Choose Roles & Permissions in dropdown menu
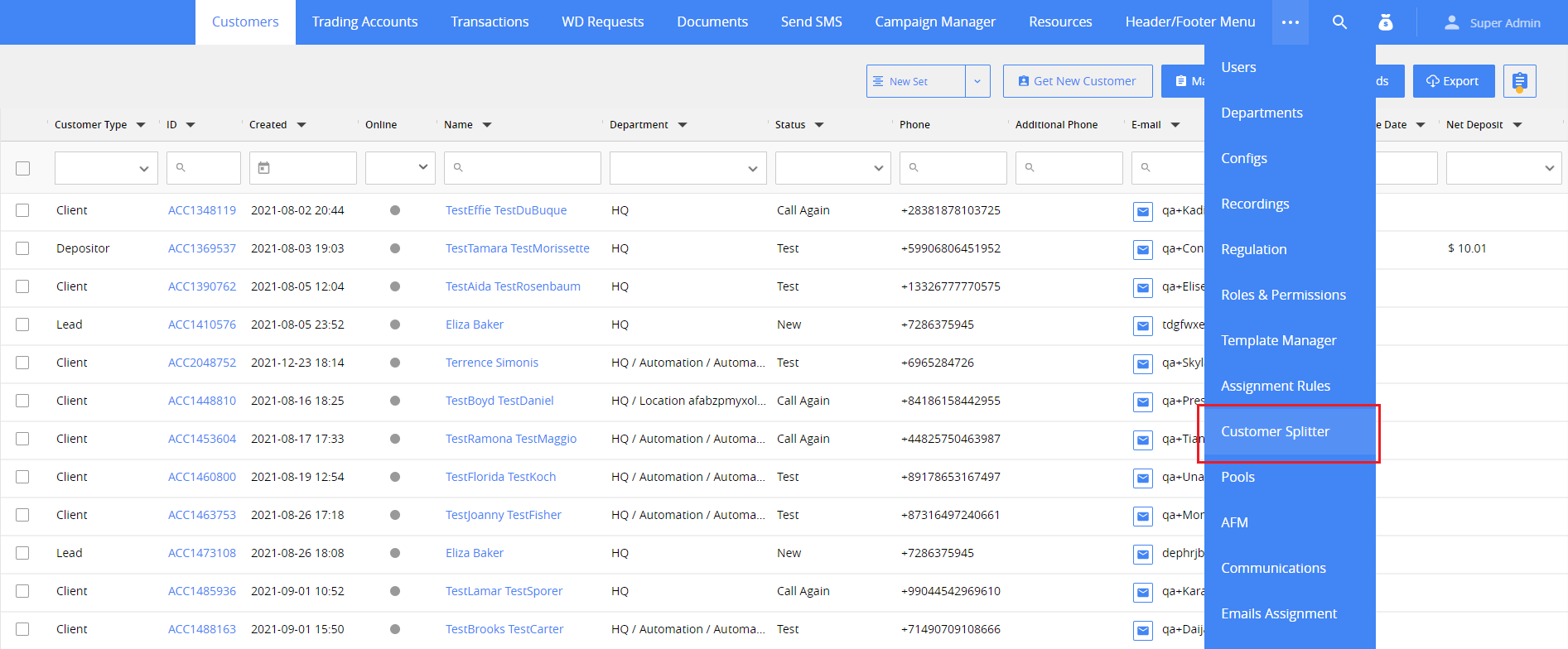1568x649 pixels. pyautogui.click(x=1283, y=295)
